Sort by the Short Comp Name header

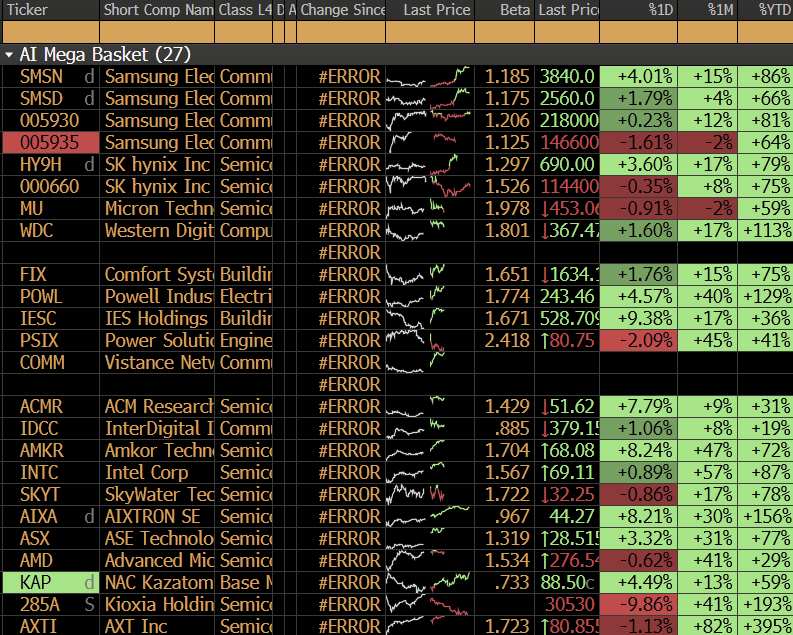pyautogui.click(x=157, y=10)
